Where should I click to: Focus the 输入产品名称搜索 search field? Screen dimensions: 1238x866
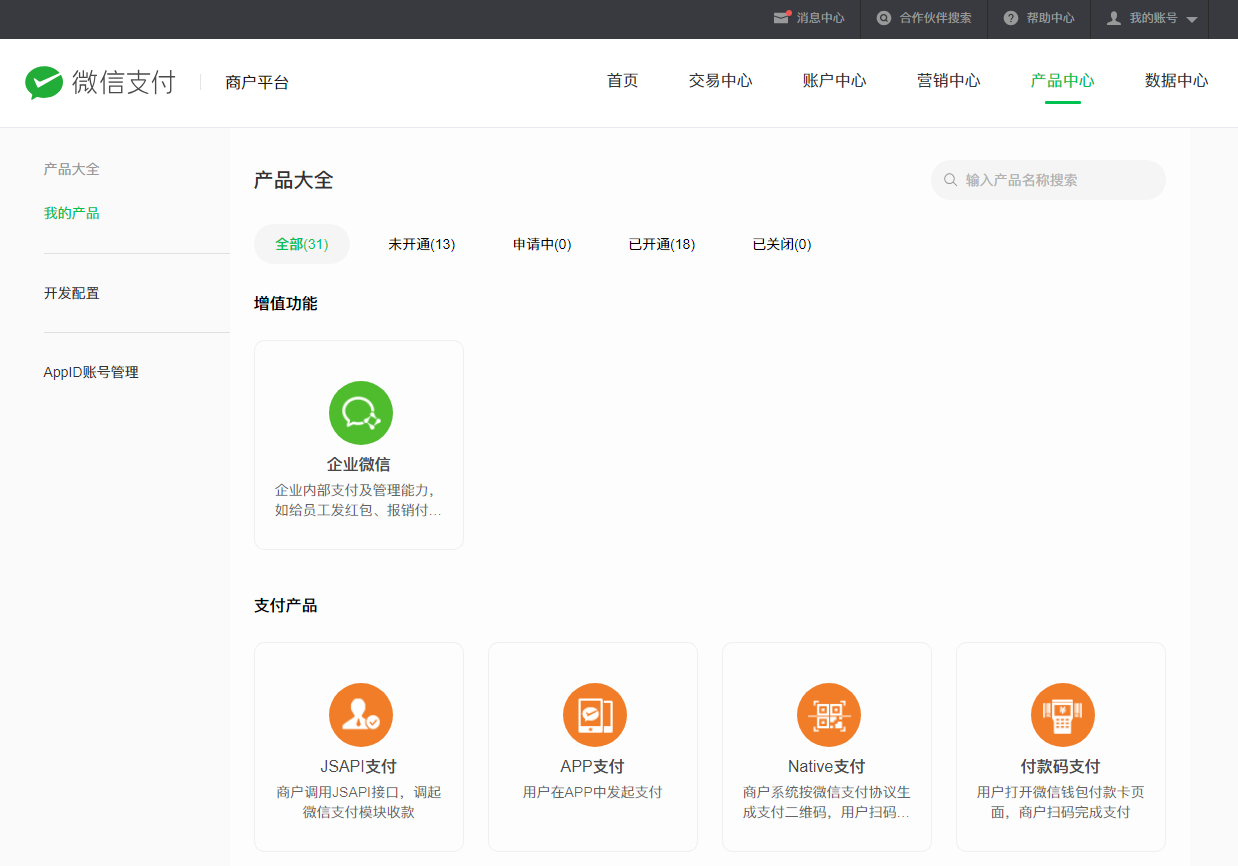(1048, 180)
